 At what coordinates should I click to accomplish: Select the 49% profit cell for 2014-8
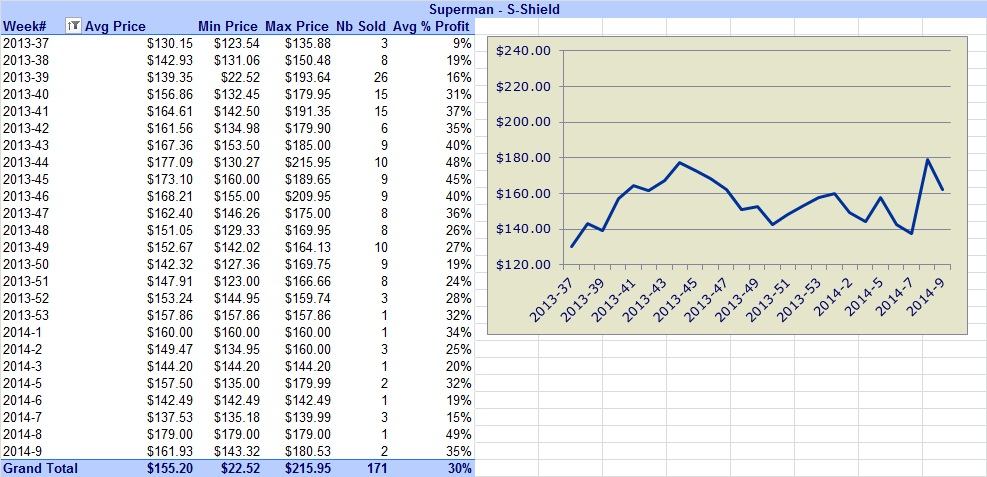pos(460,434)
